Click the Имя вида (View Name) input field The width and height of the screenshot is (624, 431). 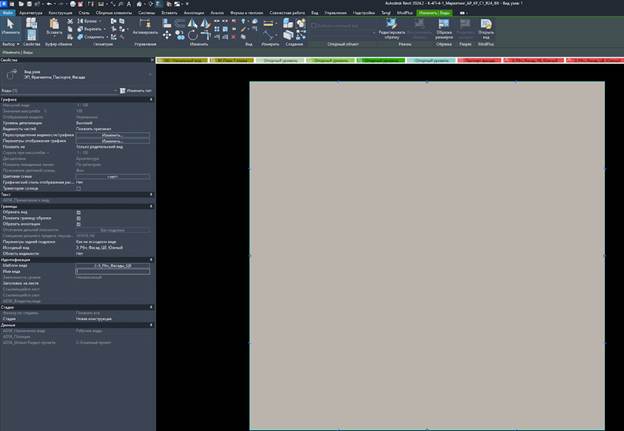(x=113, y=271)
